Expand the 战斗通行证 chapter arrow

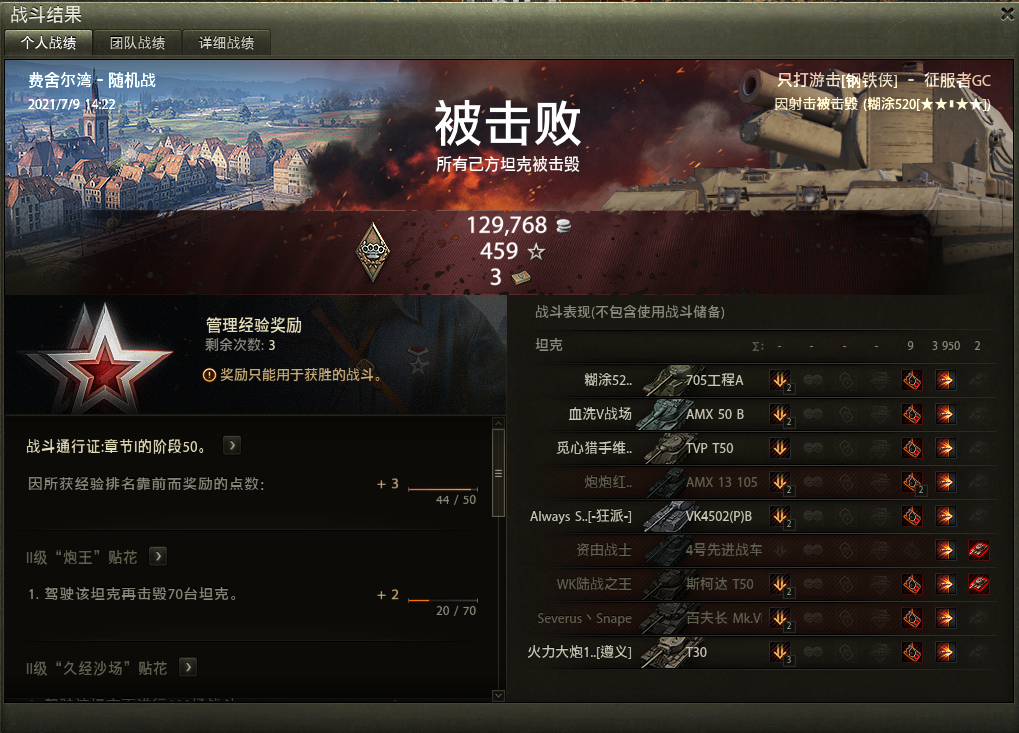(232, 446)
